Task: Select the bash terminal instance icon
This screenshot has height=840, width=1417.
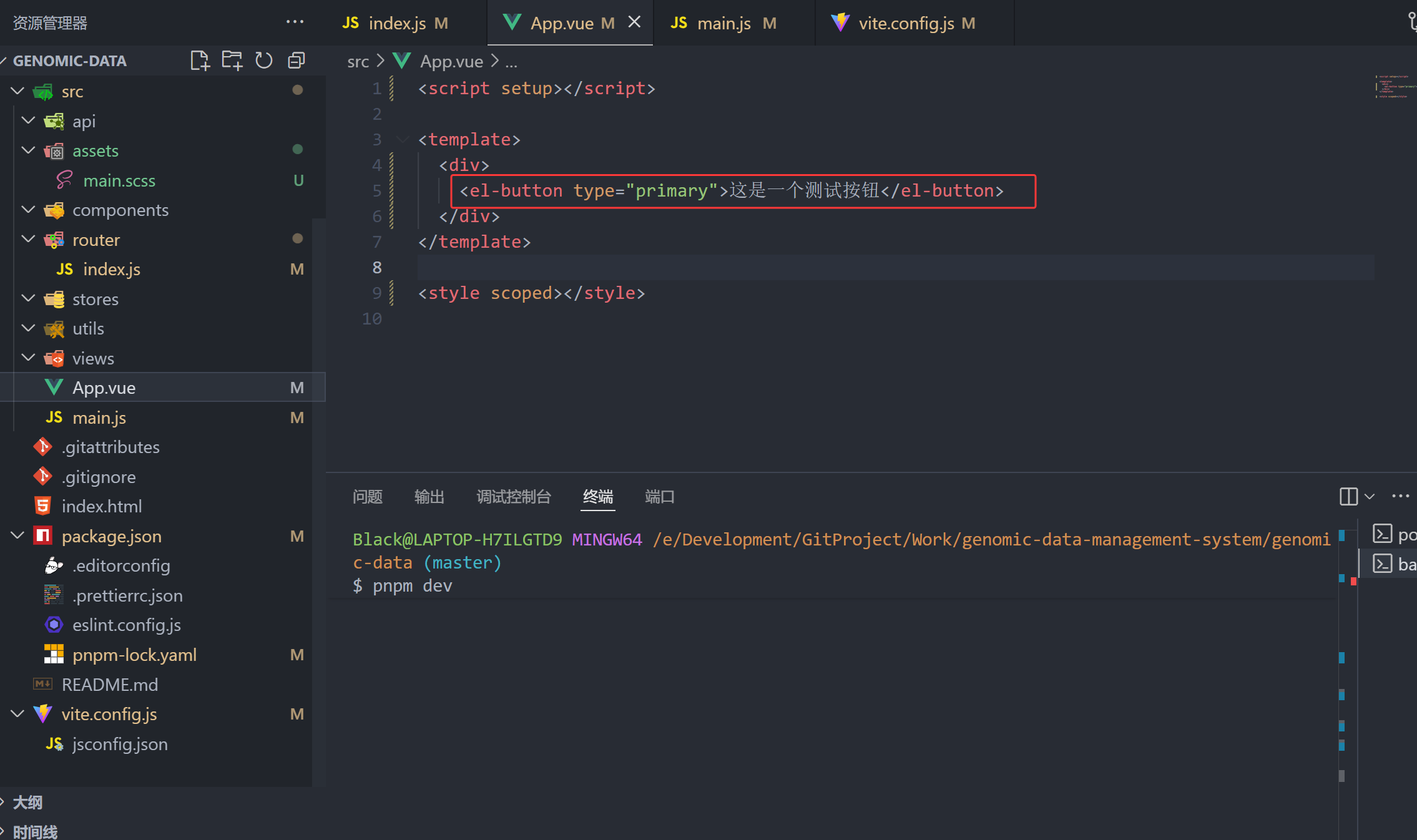Action: (x=1382, y=564)
